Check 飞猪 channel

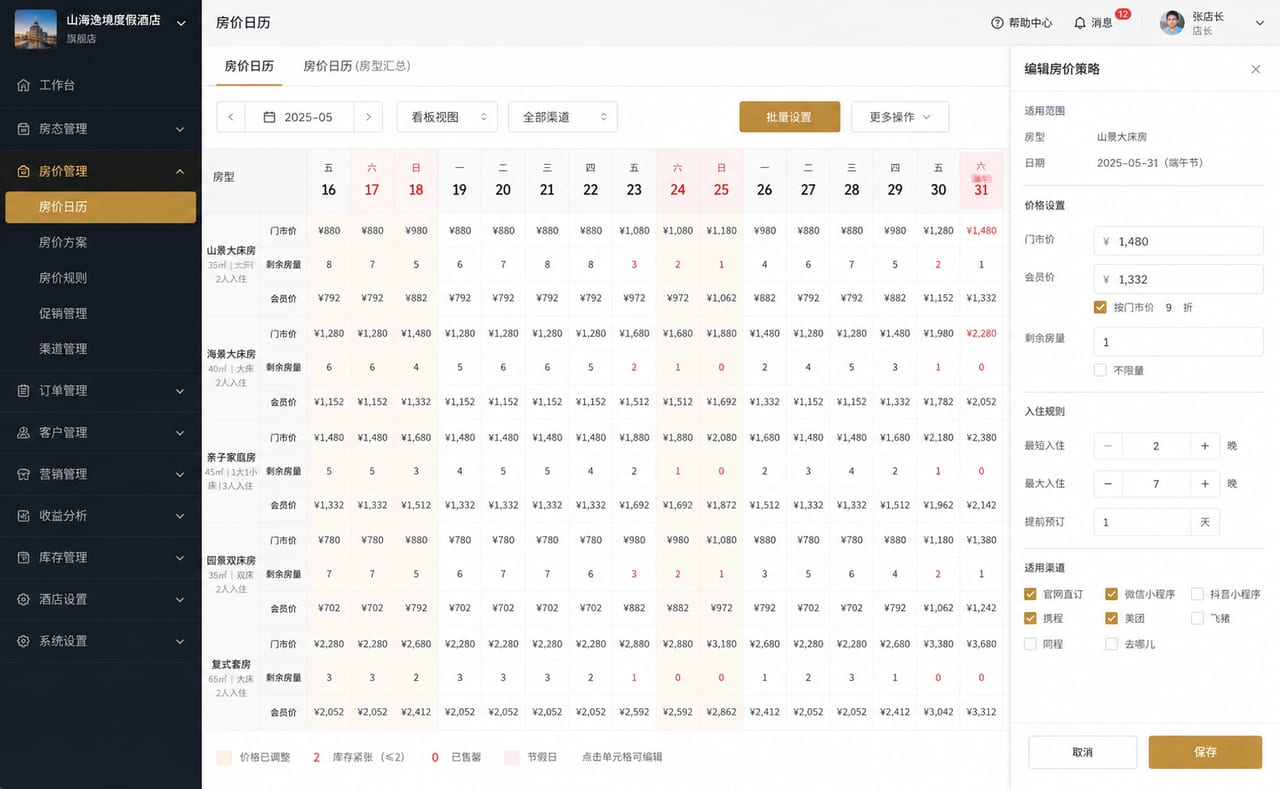click(x=1197, y=619)
